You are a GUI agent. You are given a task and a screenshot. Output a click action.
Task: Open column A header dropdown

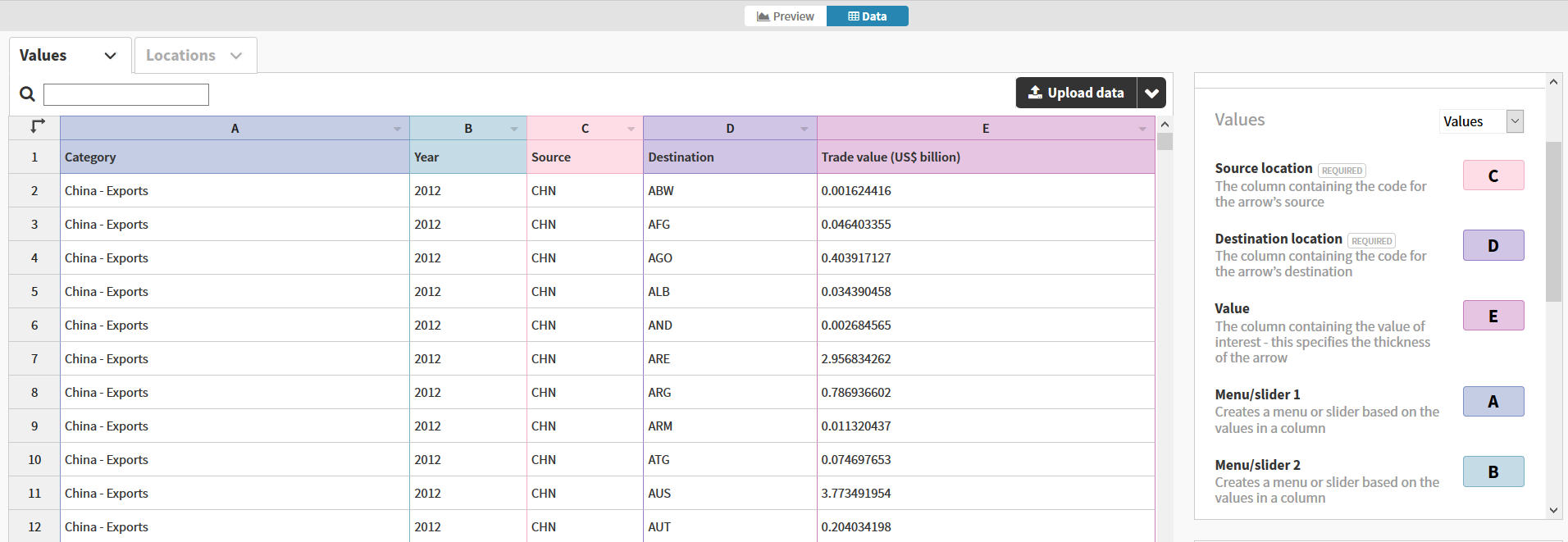click(x=397, y=129)
